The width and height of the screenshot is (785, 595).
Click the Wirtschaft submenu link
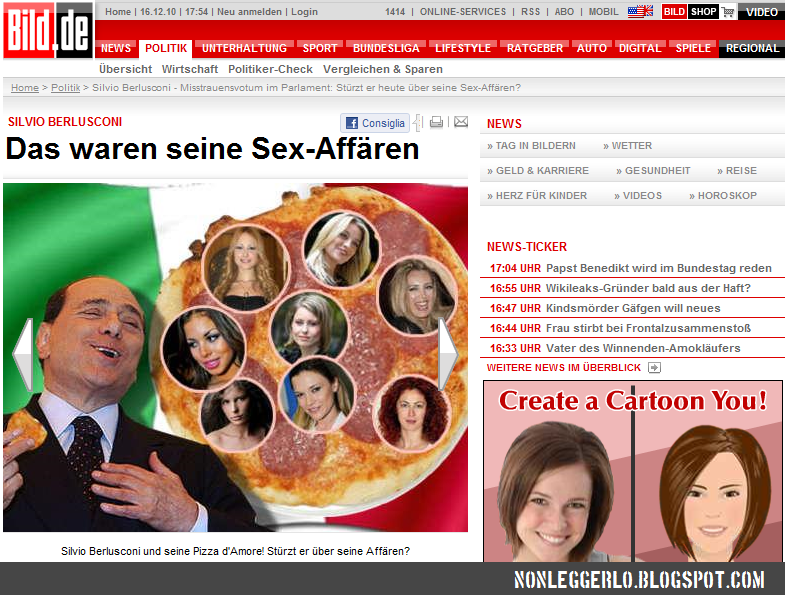pos(190,69)
